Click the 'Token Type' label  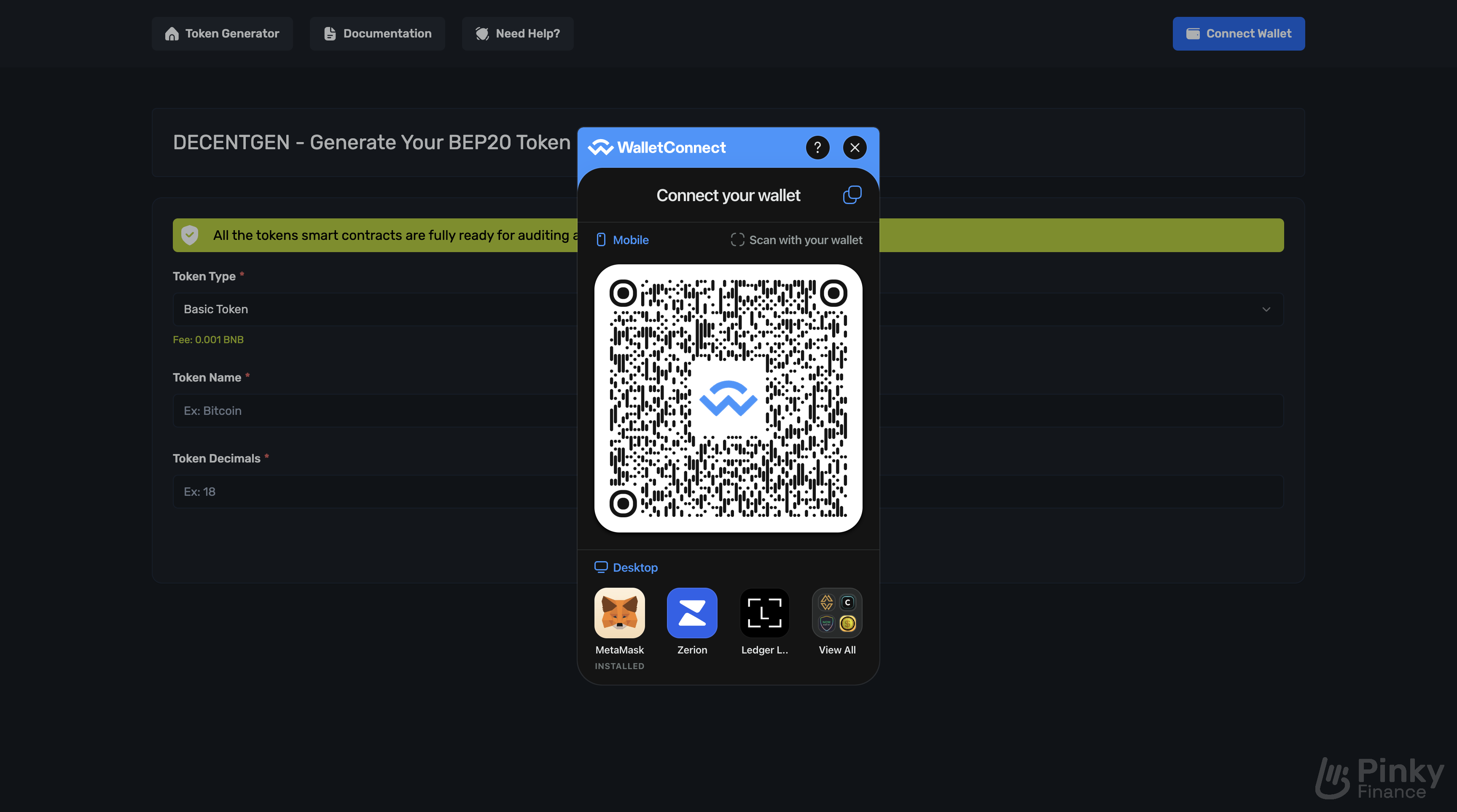pyautogui.click(x=204, y=276)
